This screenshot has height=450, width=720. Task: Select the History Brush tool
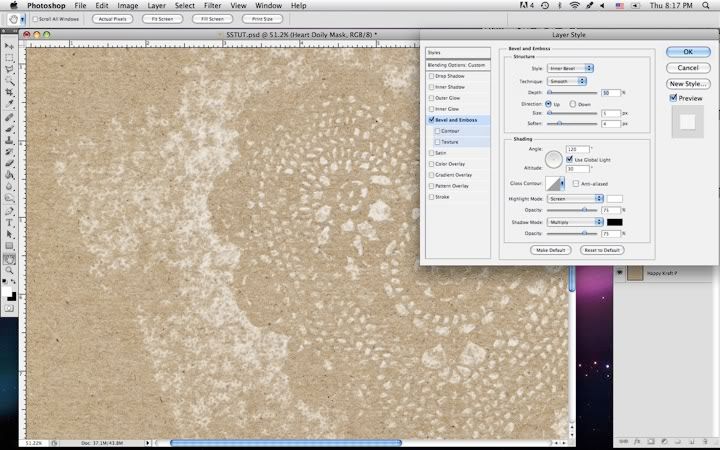coord(9,152)
